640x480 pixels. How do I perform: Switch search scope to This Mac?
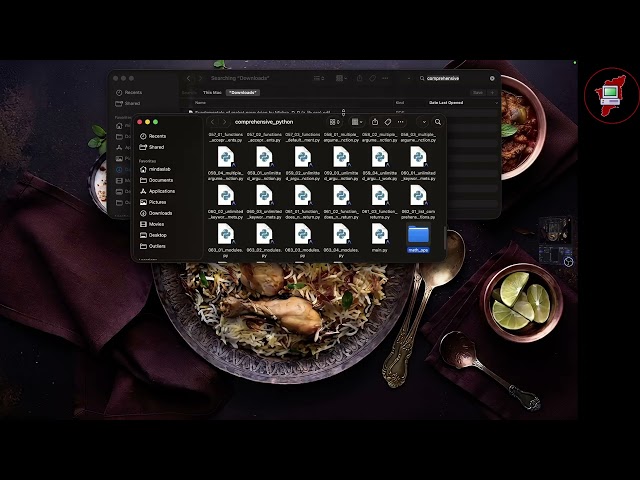(x=212, y=93)
